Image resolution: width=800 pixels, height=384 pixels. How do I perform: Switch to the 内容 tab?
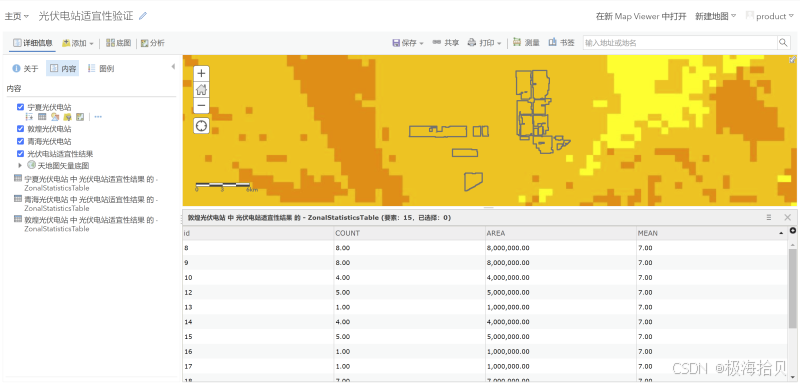pyautogui.click(x=62, y=68)
